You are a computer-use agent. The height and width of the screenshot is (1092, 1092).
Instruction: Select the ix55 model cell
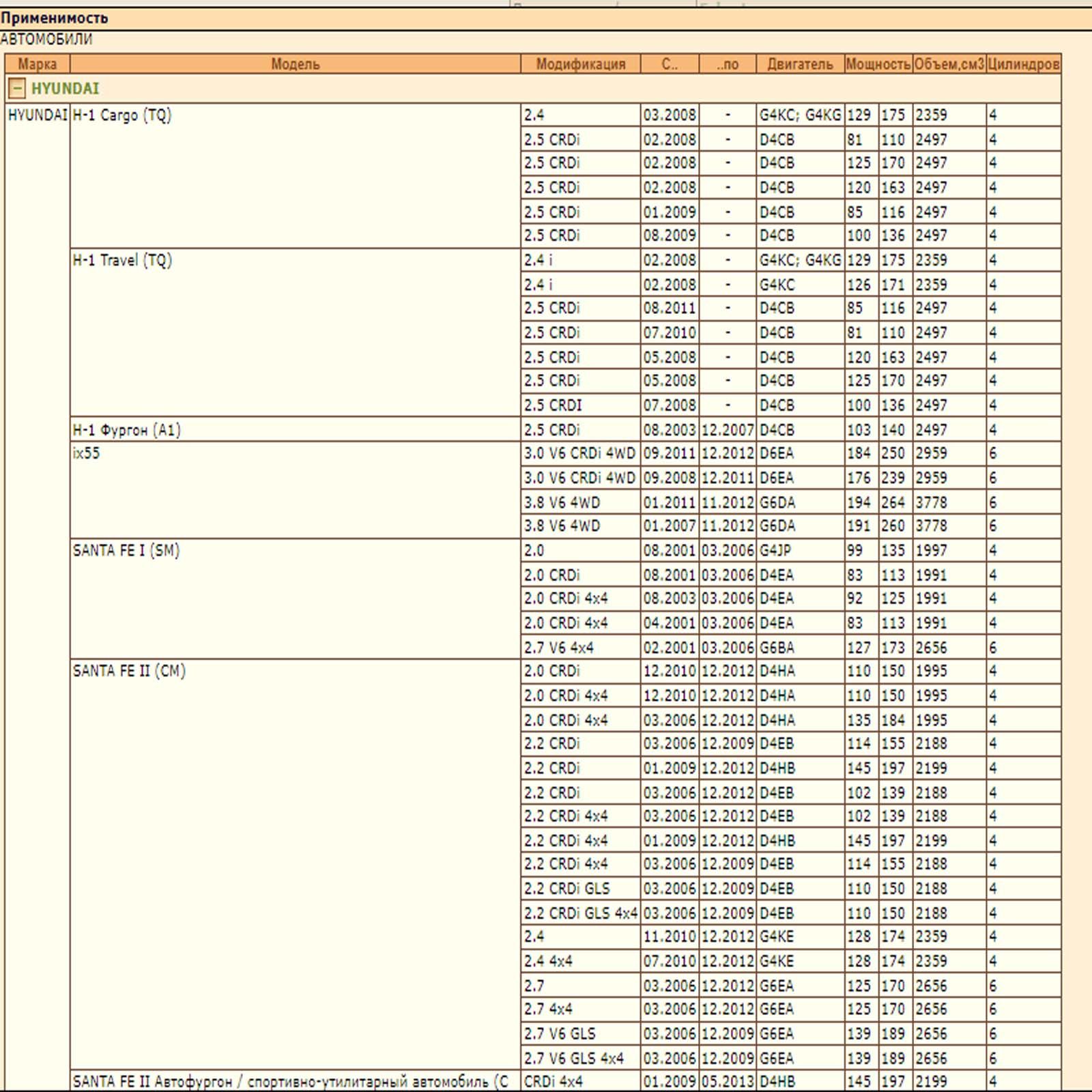point(87,453)
